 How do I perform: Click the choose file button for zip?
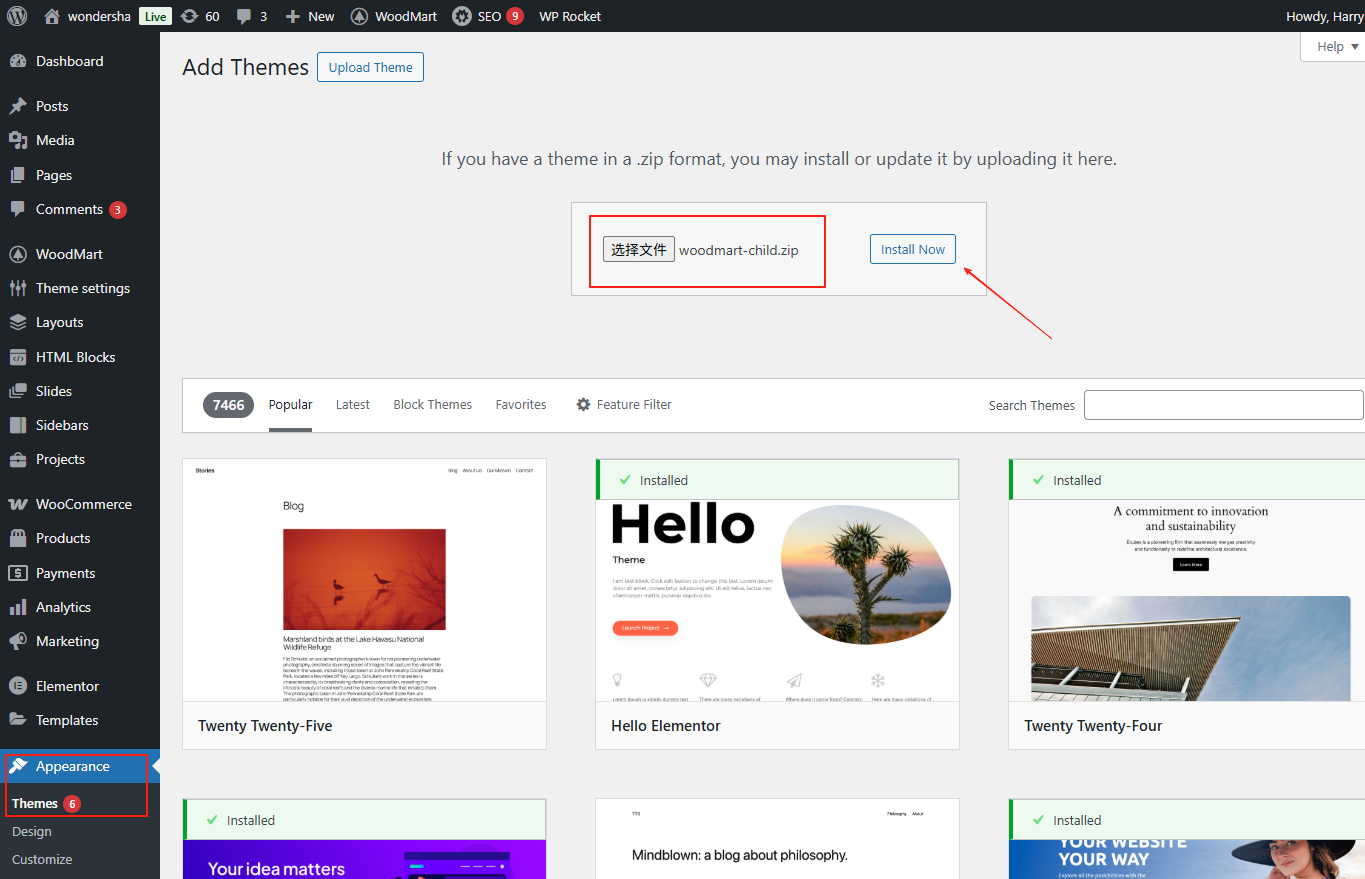(x=639, y=249)
